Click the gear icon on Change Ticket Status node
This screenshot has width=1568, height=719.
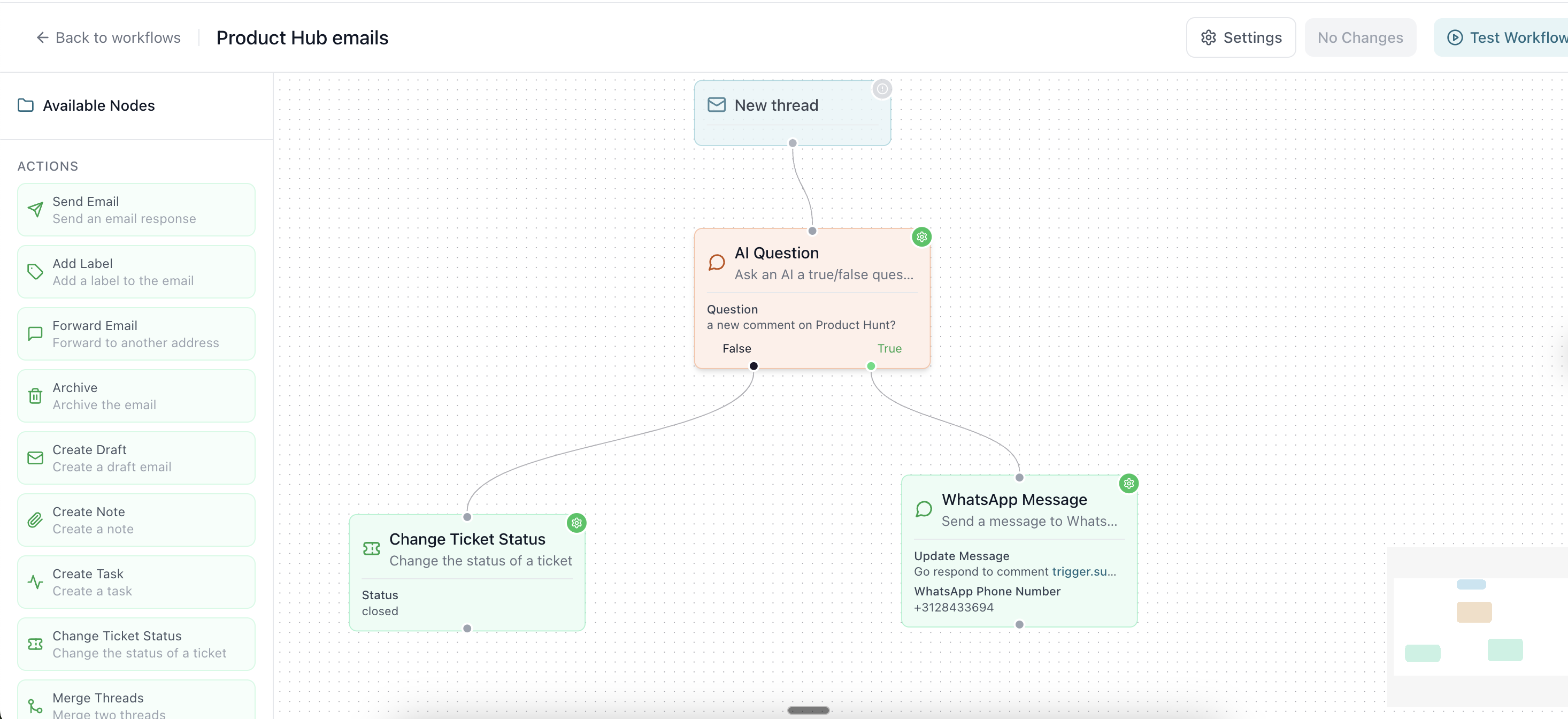point(576,522)
